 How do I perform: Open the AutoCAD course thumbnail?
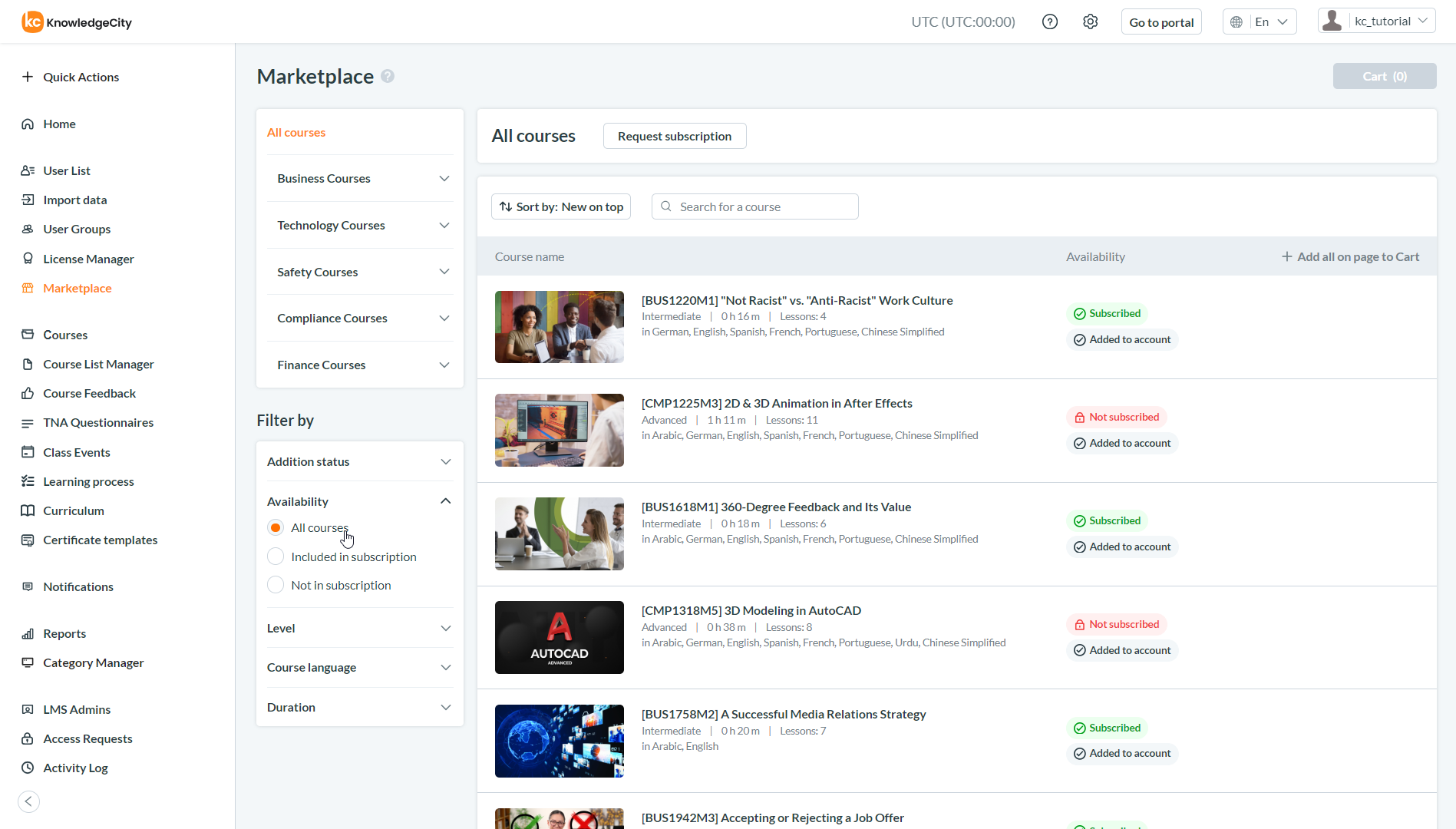pos(560,637)
